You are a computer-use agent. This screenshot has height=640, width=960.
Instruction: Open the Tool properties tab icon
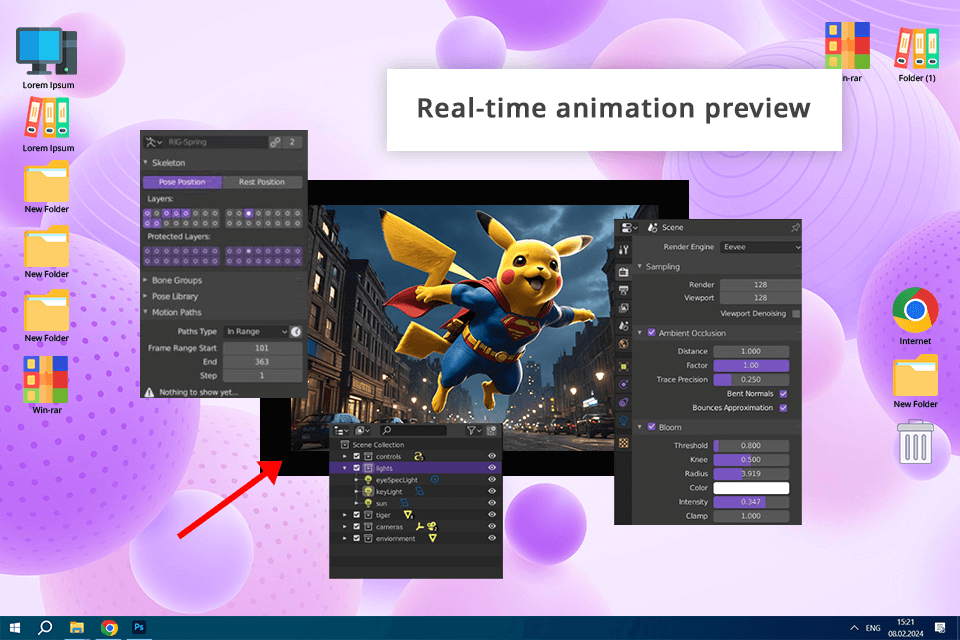623,250
